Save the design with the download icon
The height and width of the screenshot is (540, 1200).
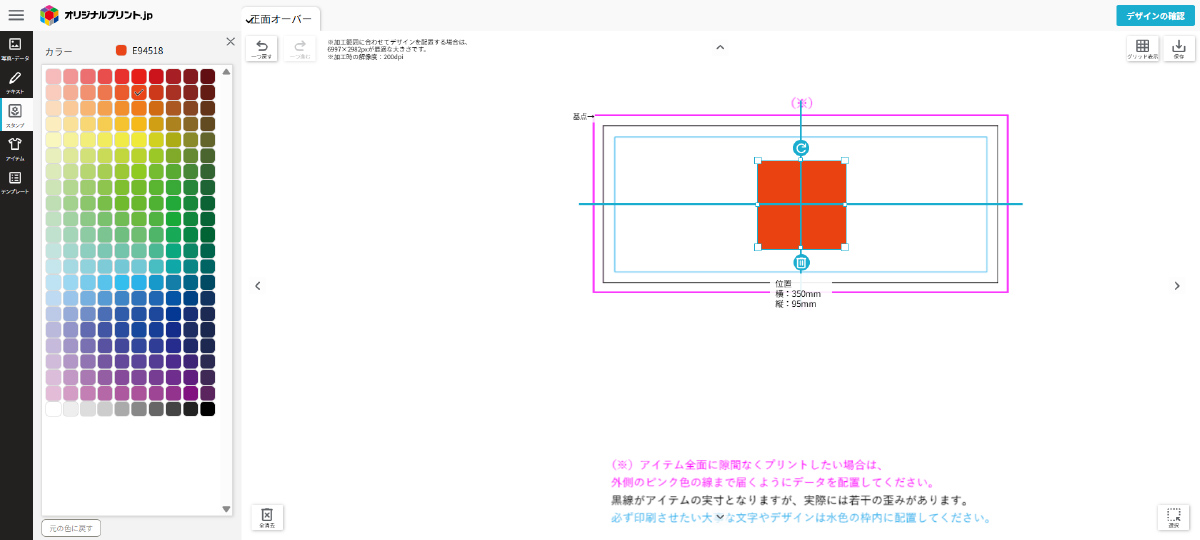pyautogui.click(x=1178, y=49)
